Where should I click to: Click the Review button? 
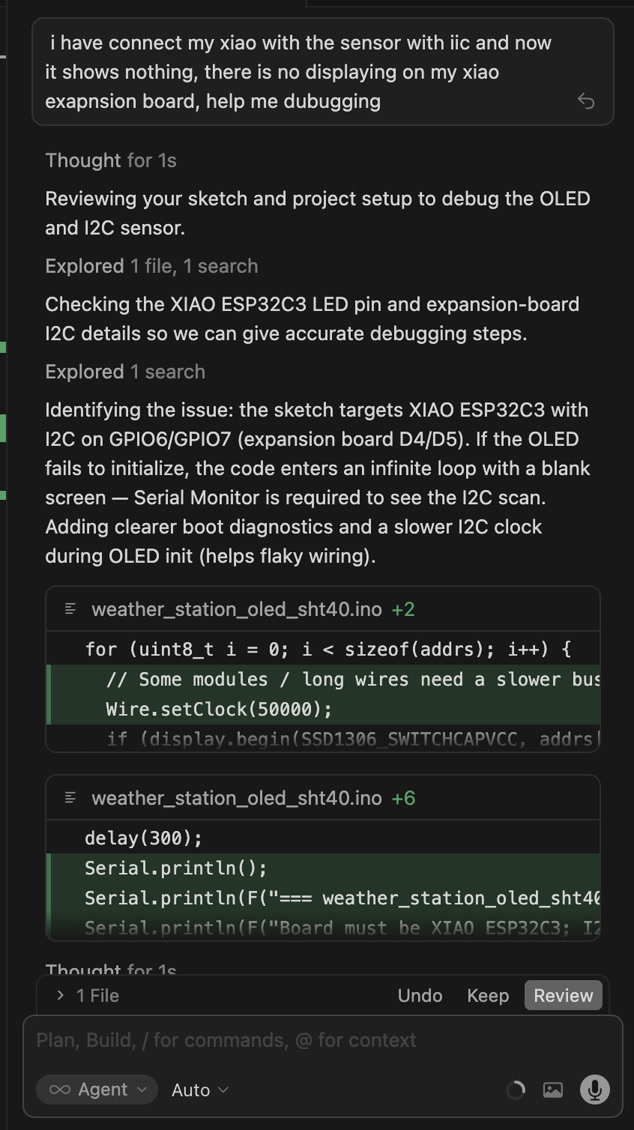[563, 995]
